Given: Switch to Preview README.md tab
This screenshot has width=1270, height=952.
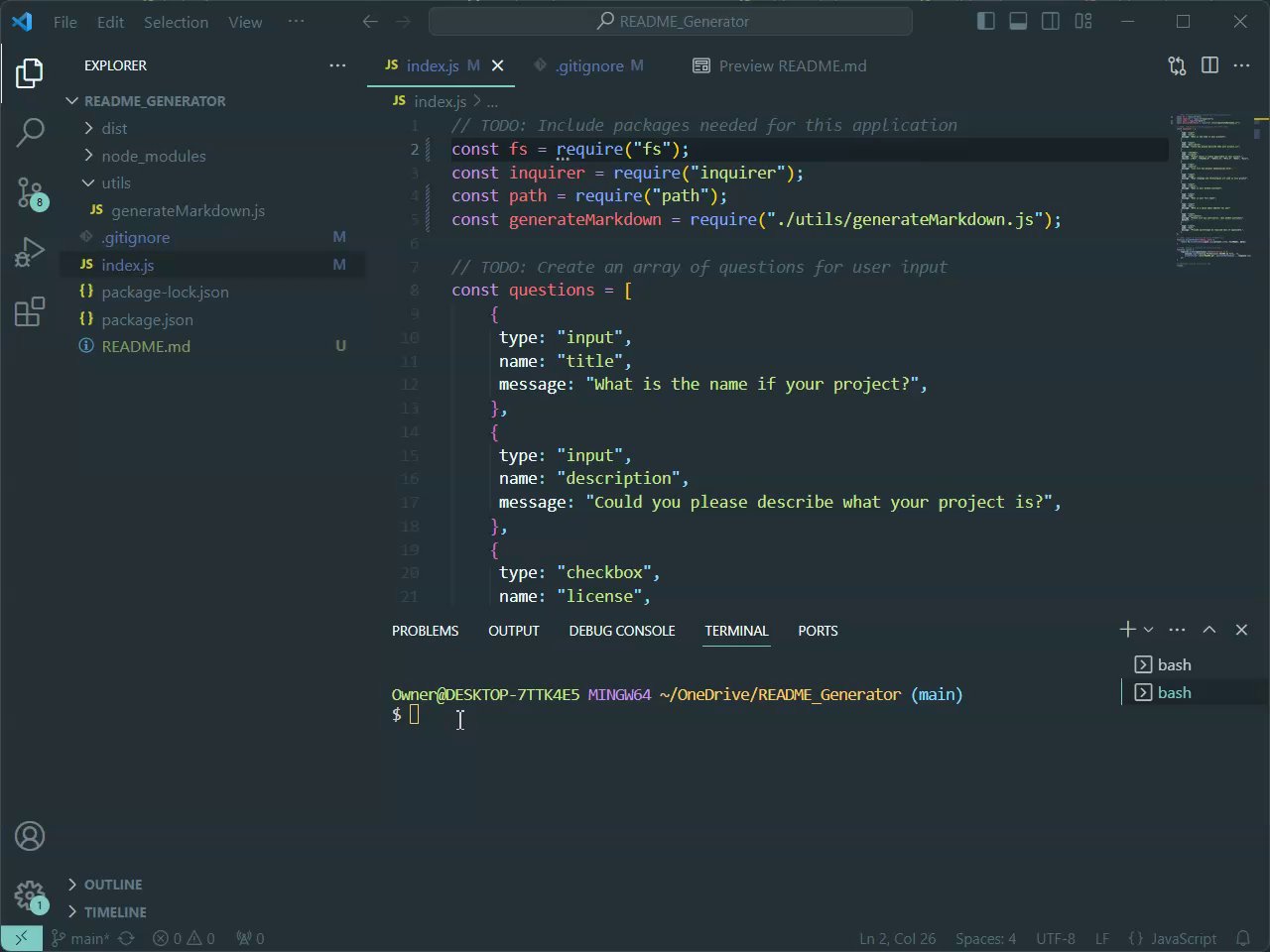Looking at the screenshot, I should pos(780,65).
